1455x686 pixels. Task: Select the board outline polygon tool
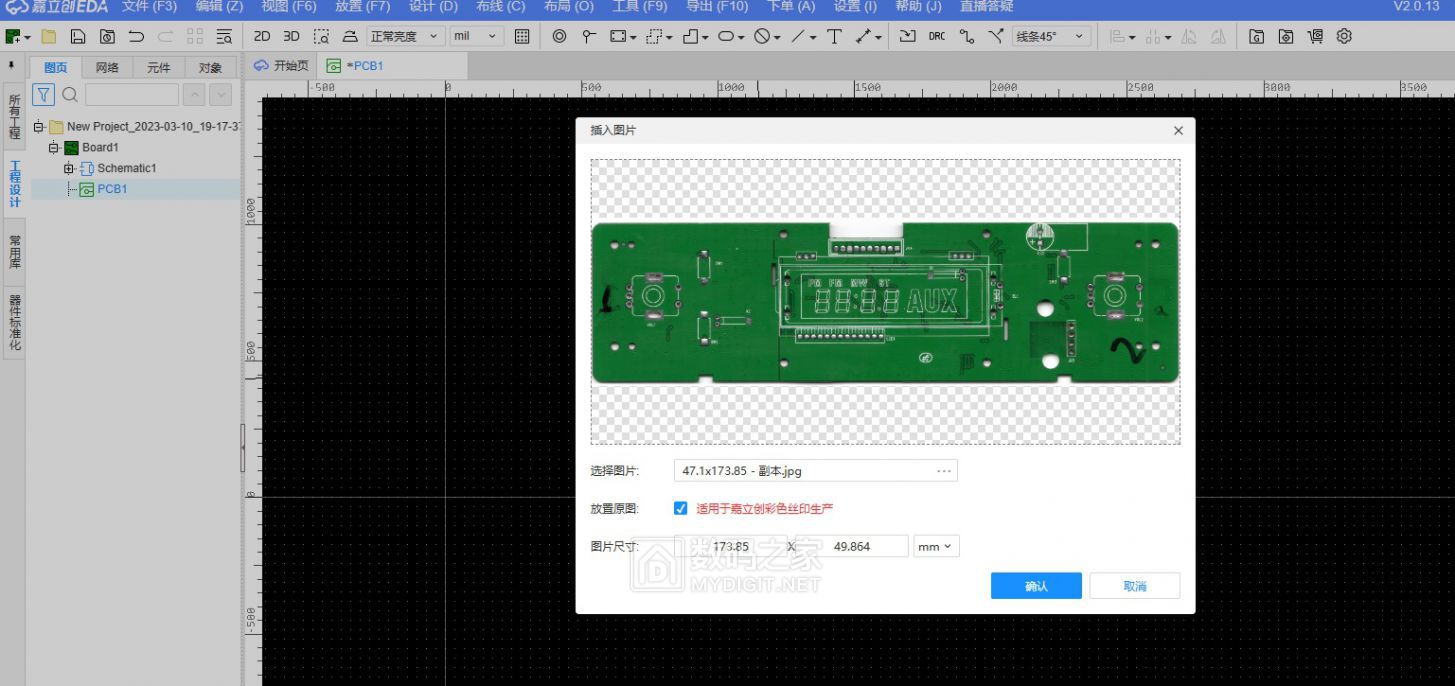pyautogui.click(x=690, y=36)
